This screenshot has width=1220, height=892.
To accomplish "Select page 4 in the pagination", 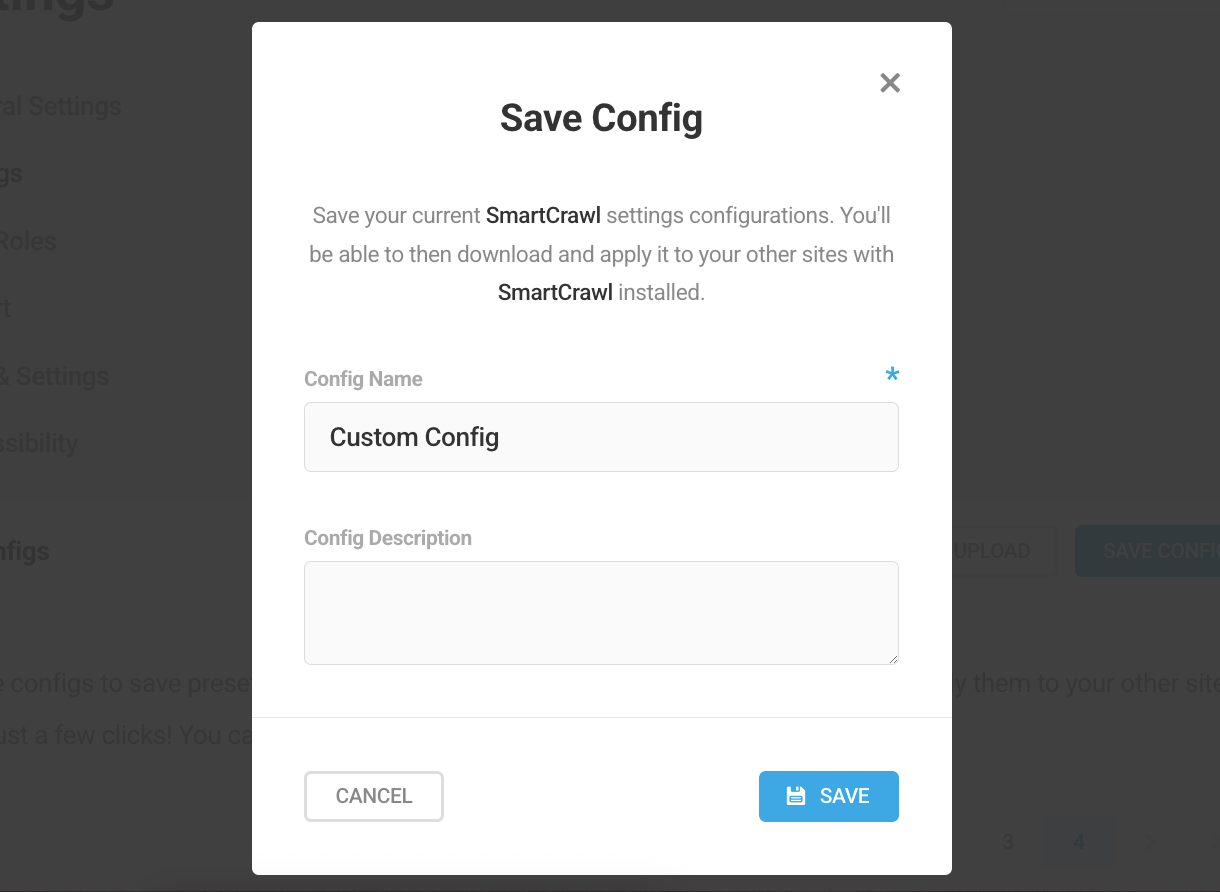I will [x=1079, y=842].
